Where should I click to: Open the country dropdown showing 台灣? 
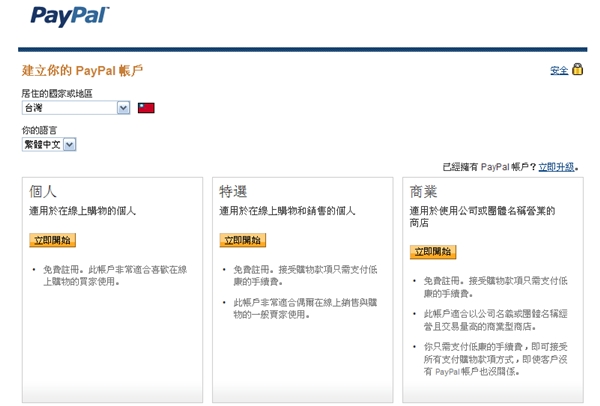pos(76,108)
